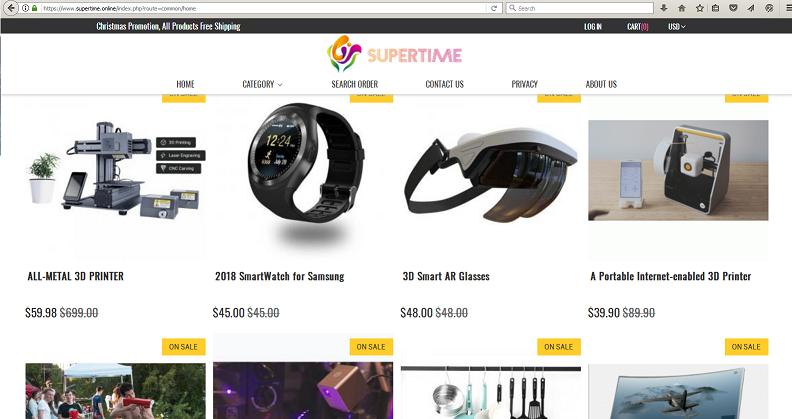
Task: Open the browser hamburger menu
Action: [785, 8]
